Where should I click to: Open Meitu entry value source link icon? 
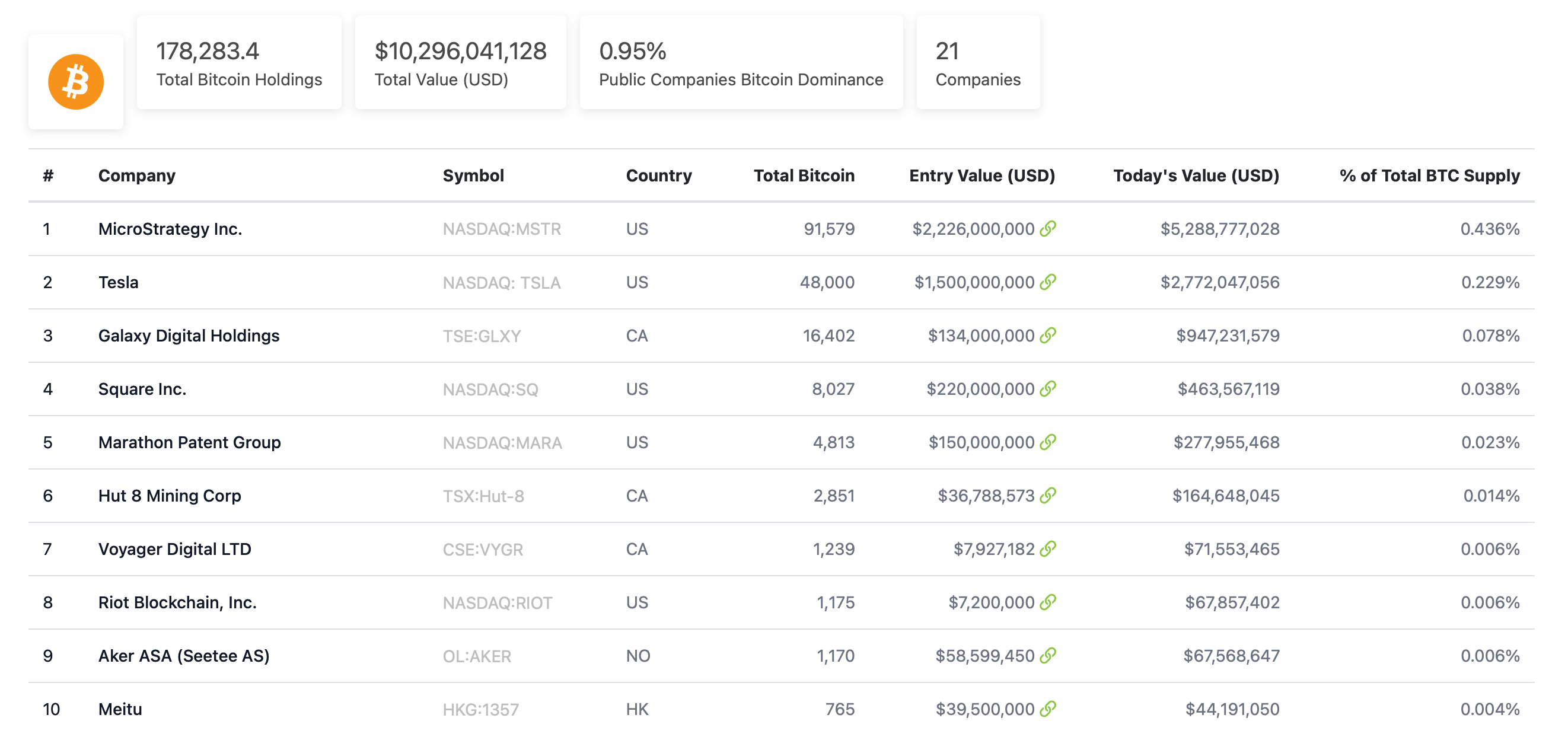(x=1047, y=709)
